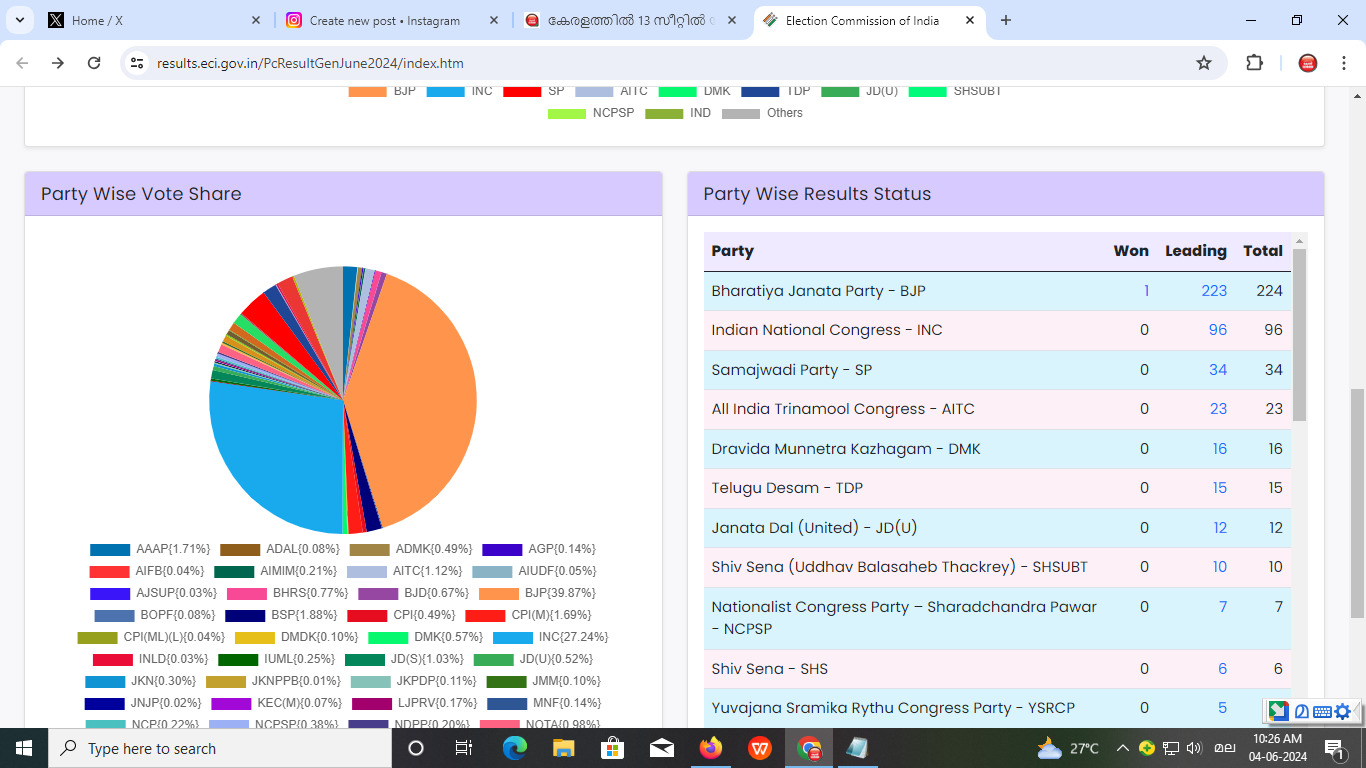
Task: View site information icon in address bar
Action: [138, 63]
